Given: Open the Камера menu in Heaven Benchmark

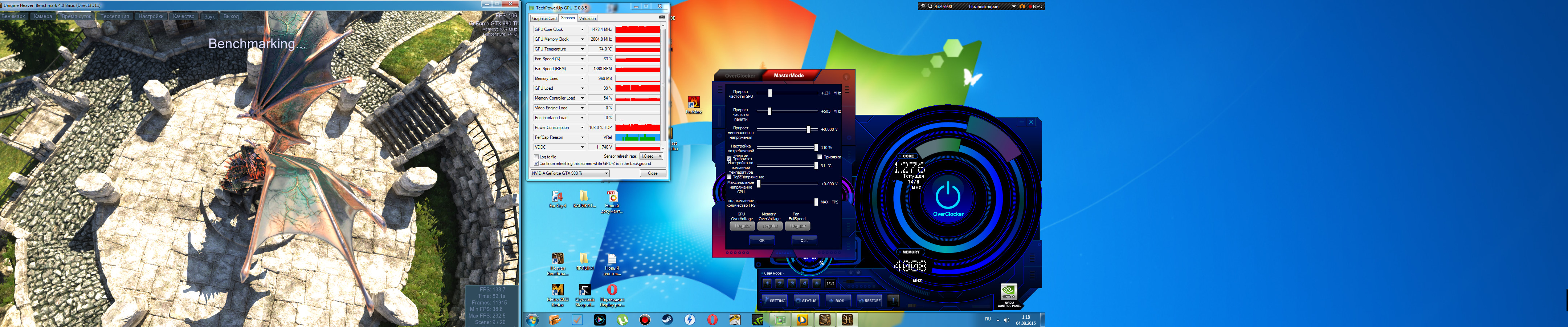Looking at the screenshot, I should [43, 16].
